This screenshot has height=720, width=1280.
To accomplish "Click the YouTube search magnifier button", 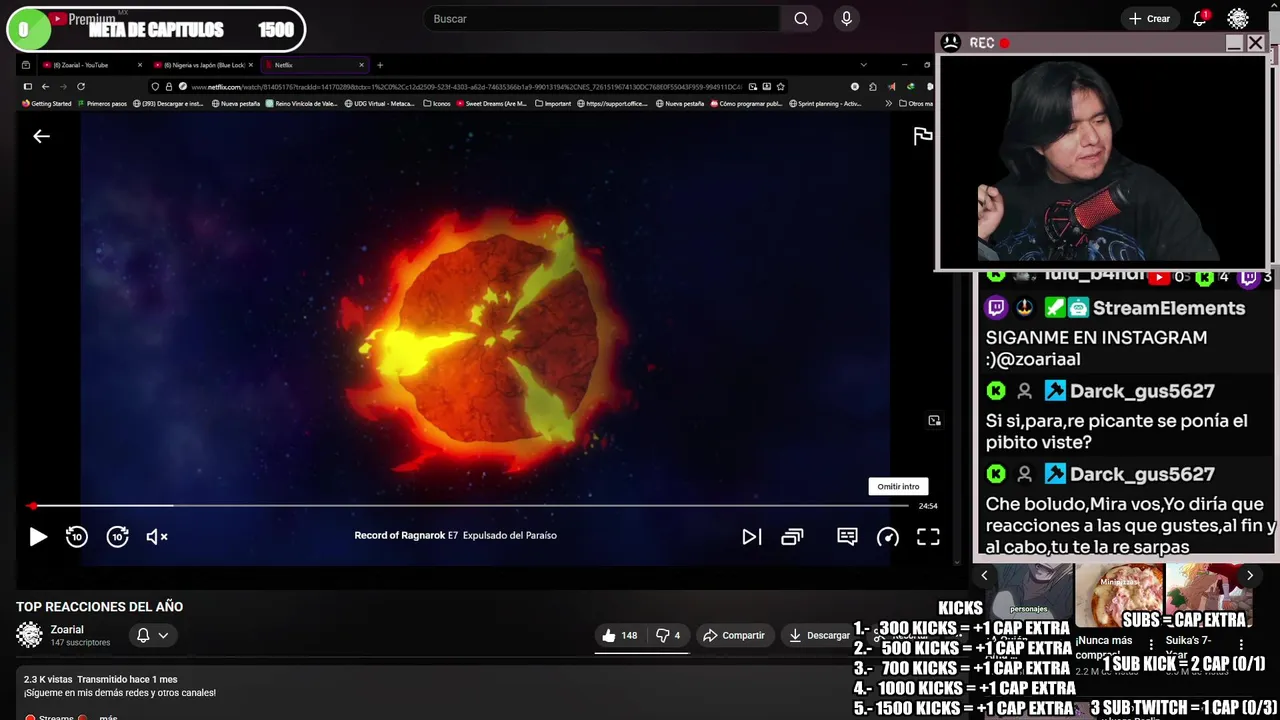I will [801, 19].
